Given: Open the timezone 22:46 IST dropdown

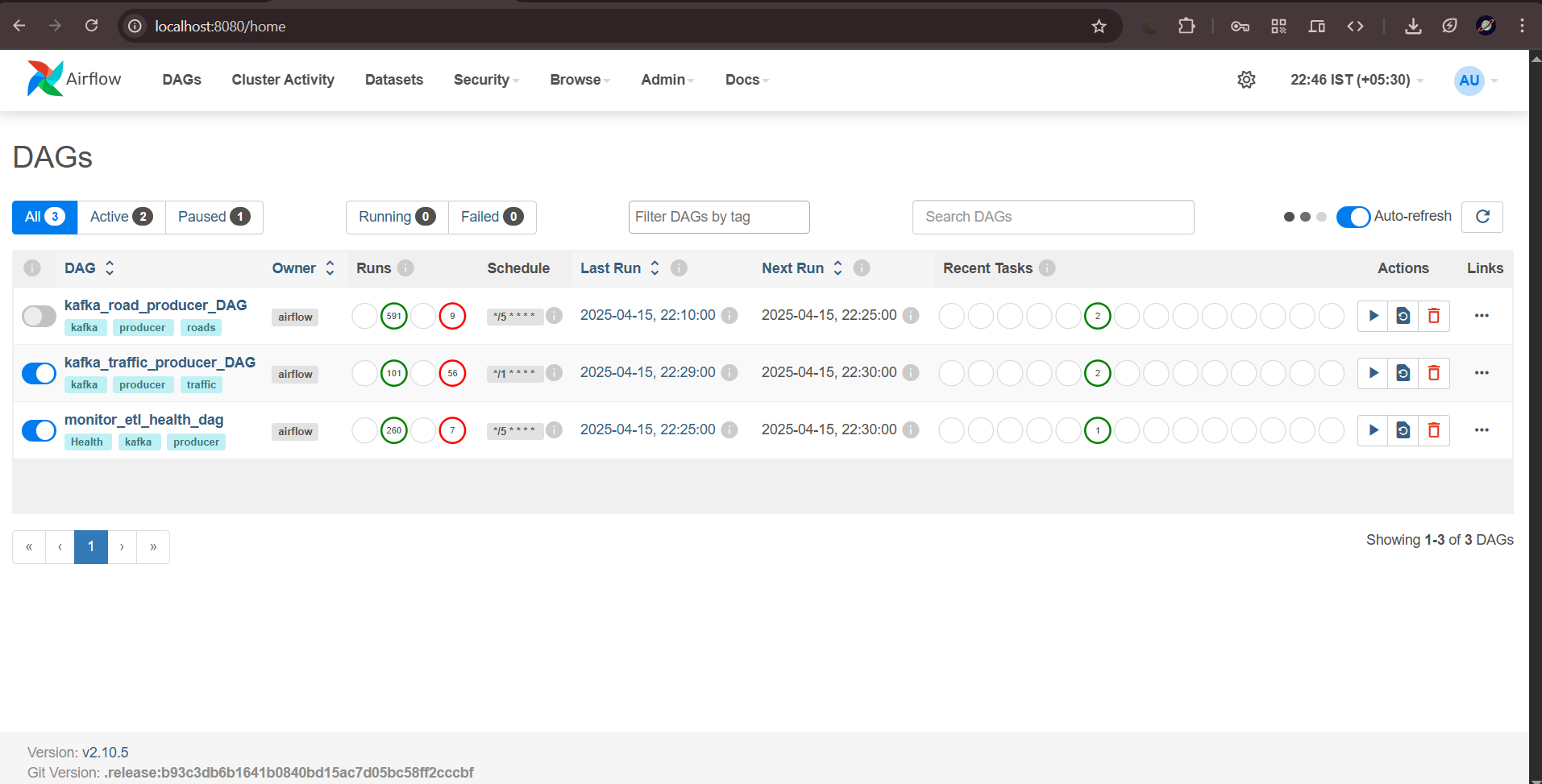Looking at the screenshot, I should [x=1357, y=80].
